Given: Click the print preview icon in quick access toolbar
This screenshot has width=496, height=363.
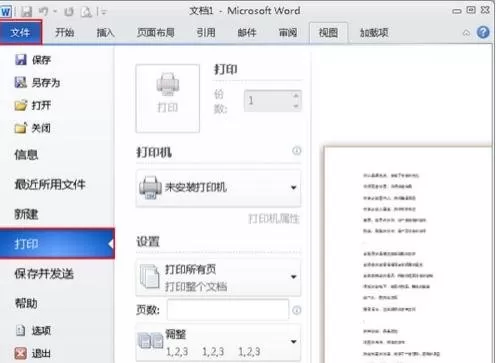Looking at the screenshot, I should (86, 12).
